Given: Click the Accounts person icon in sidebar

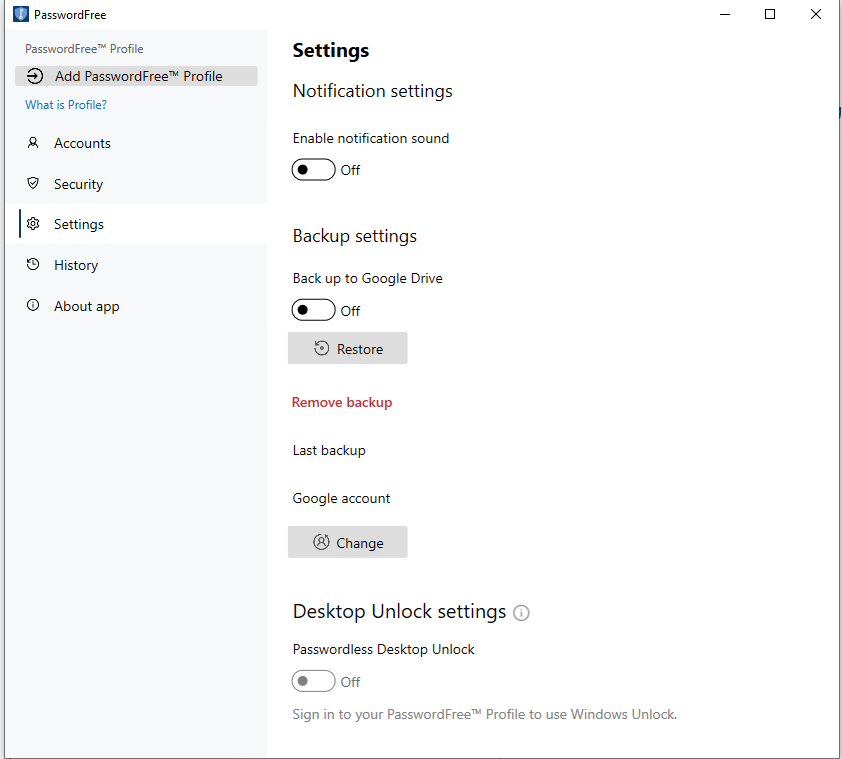Looking at the screenshot, I should (x=33, y=143).
